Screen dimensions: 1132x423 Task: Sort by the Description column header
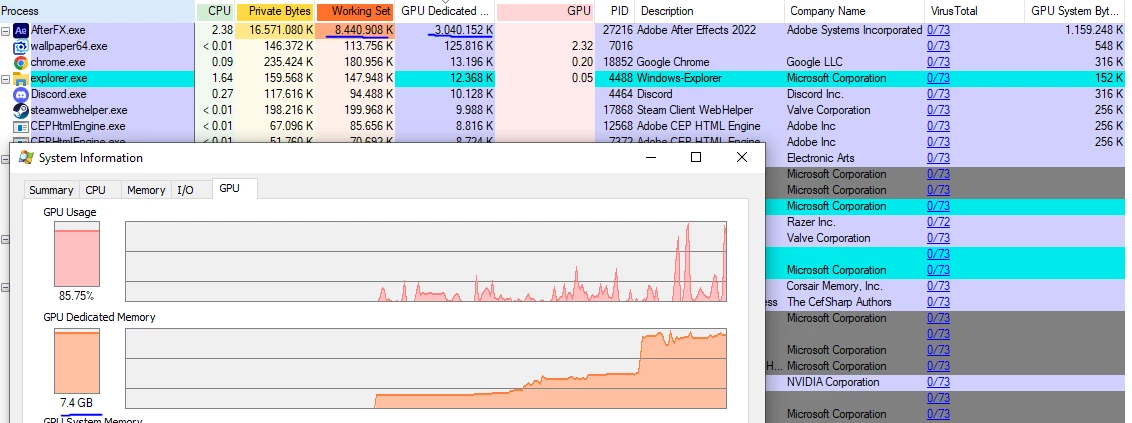(x=710, y=11)
